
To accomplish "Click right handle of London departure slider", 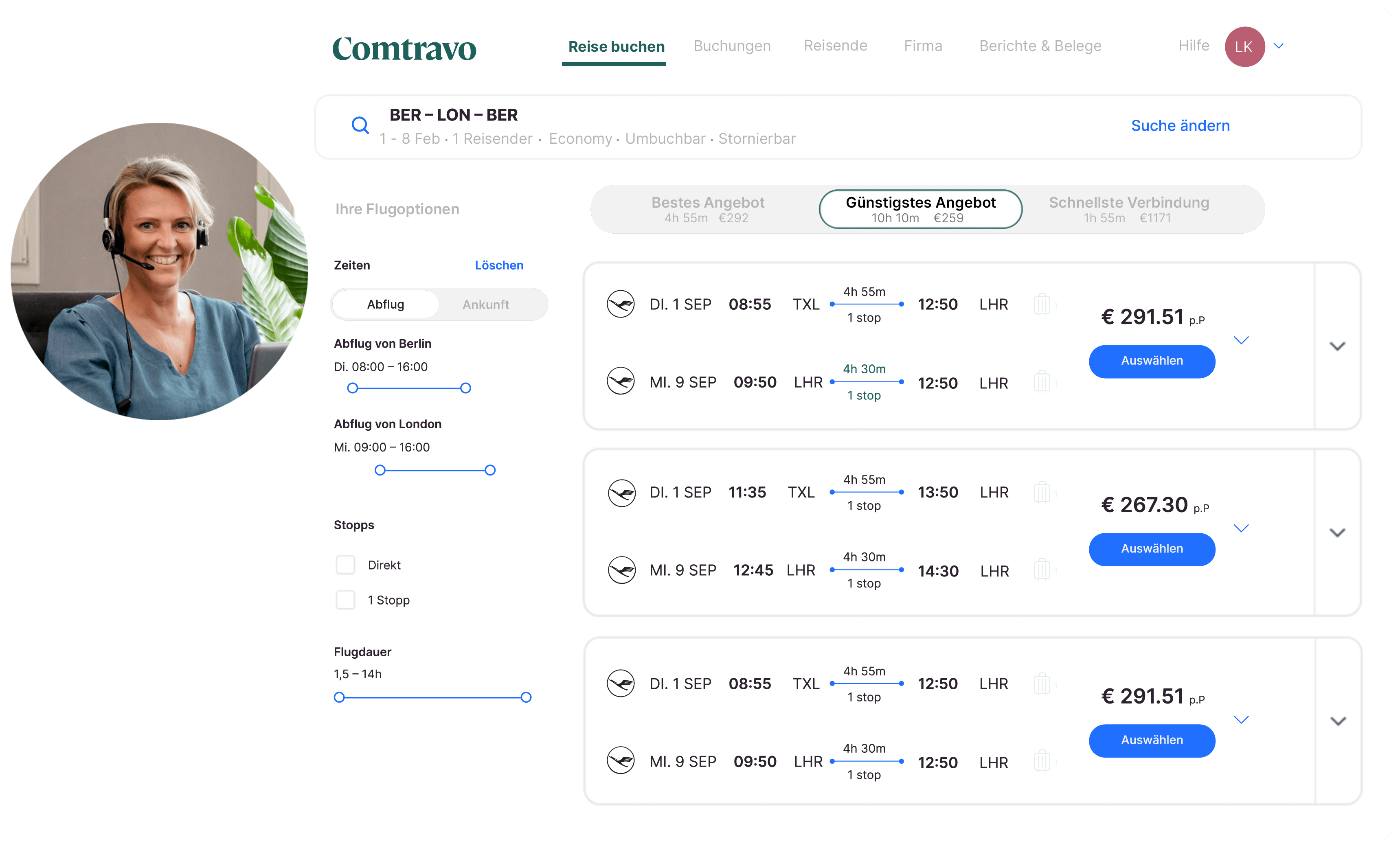I will (490, 470).
